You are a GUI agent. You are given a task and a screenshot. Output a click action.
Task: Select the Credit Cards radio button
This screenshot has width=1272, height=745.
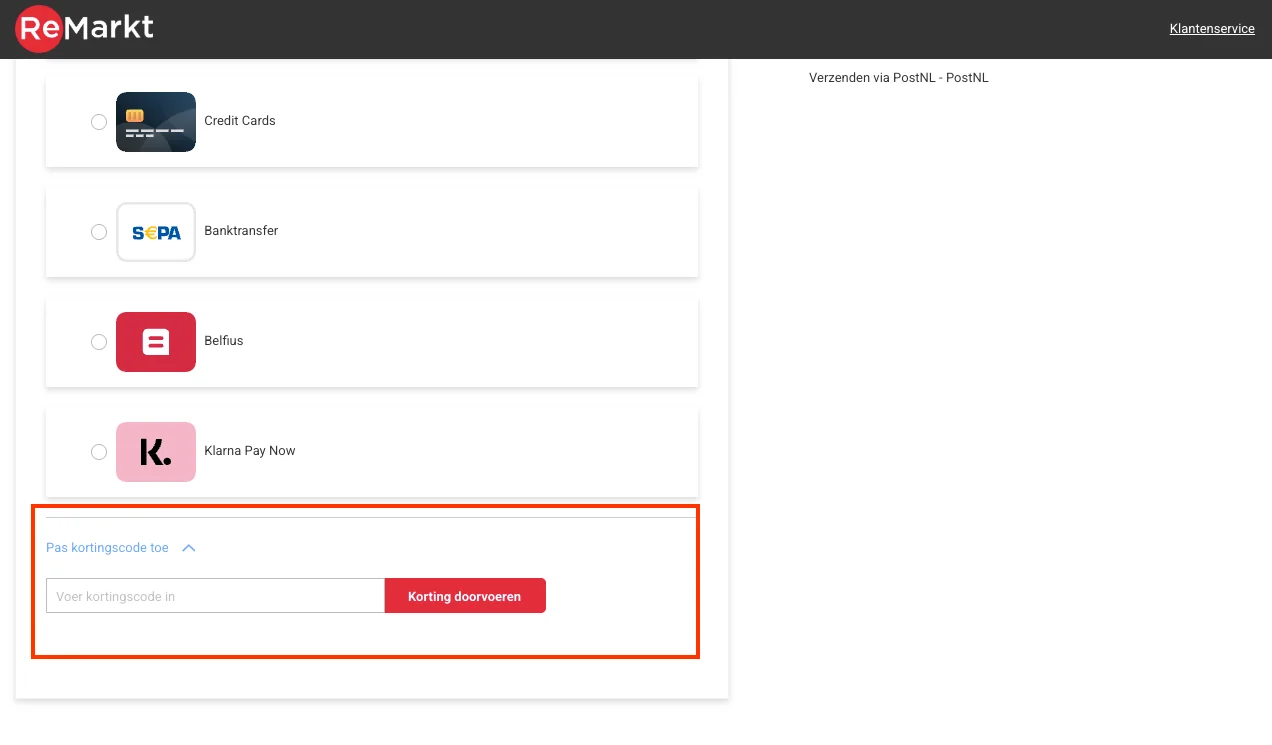coord(99,122)
